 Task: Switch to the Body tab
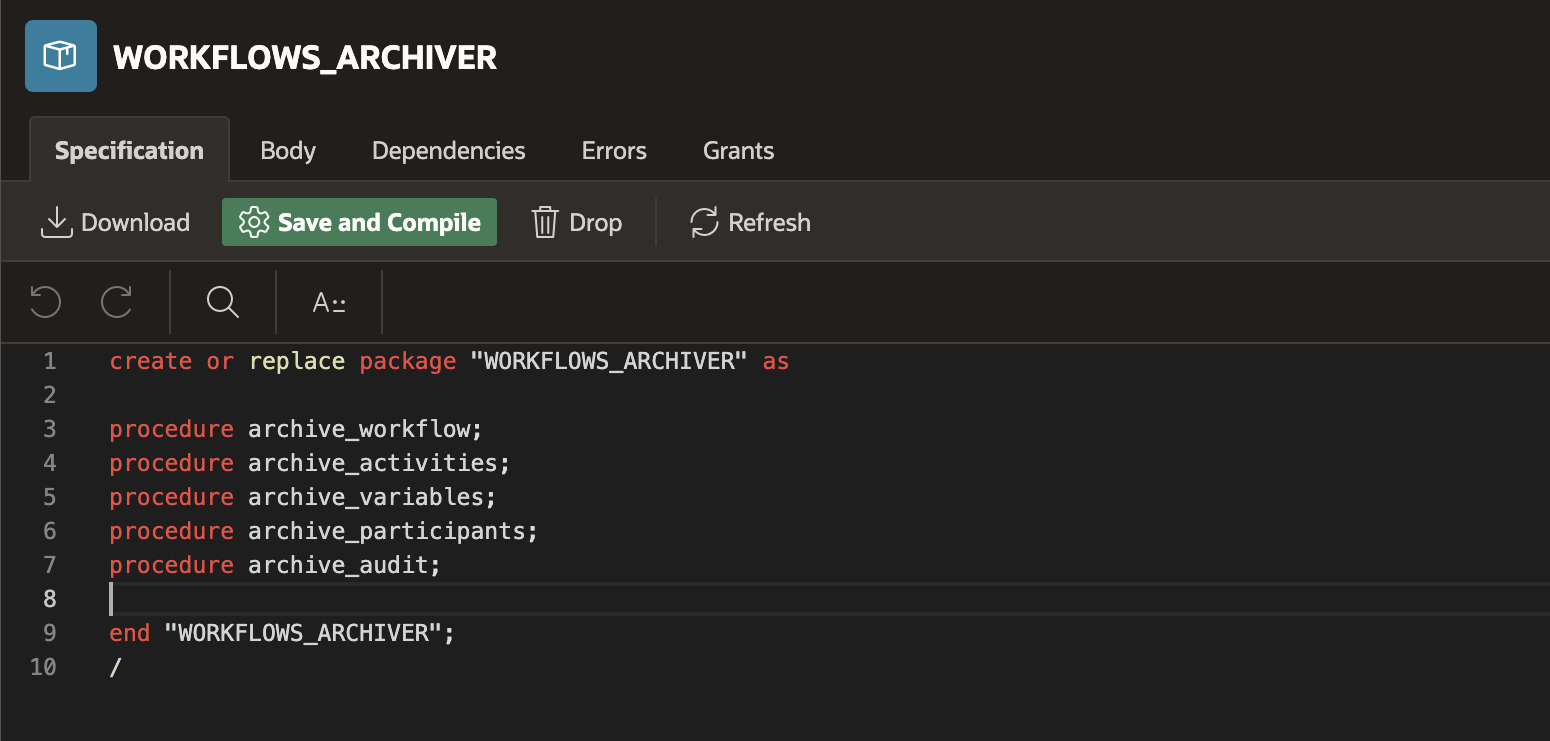(288, 151)
